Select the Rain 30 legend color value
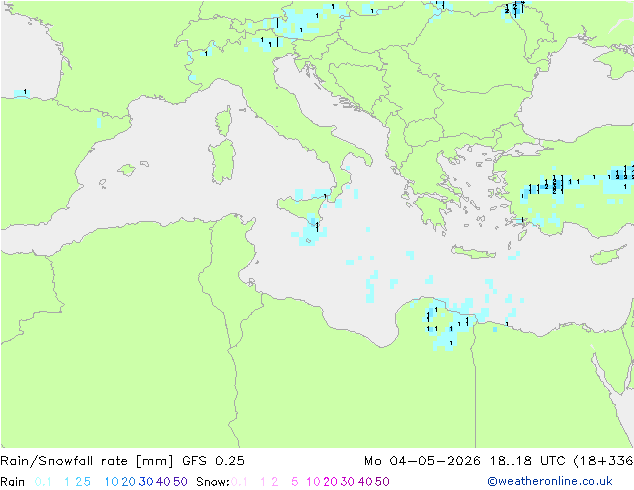 click(146, 482)
